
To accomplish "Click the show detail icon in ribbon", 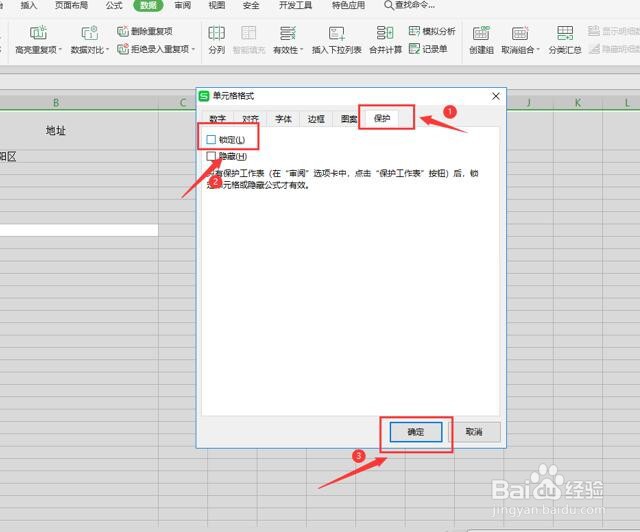I will coord(593,31).
